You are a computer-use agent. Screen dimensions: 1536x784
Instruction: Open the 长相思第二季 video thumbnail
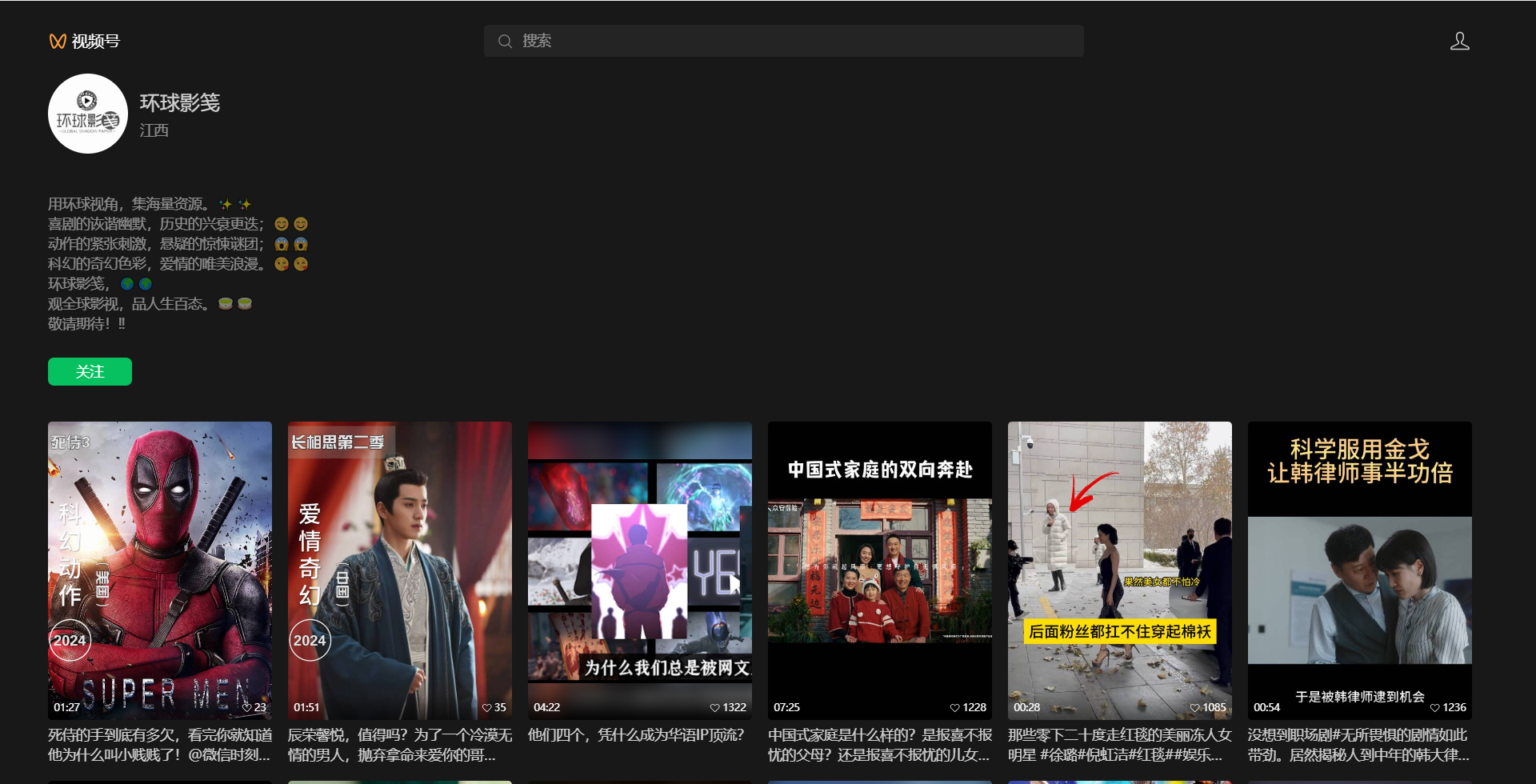[x=400, y=570]
